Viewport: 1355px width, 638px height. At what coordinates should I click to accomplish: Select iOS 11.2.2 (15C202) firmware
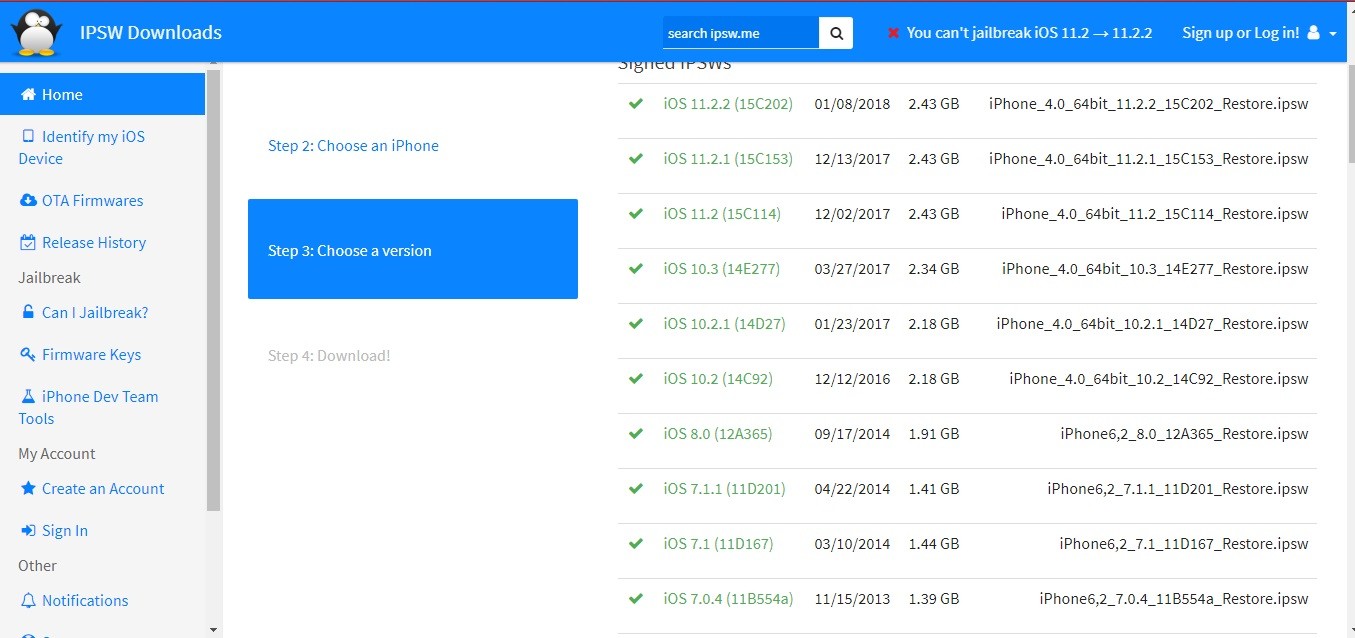pos(728,103)
